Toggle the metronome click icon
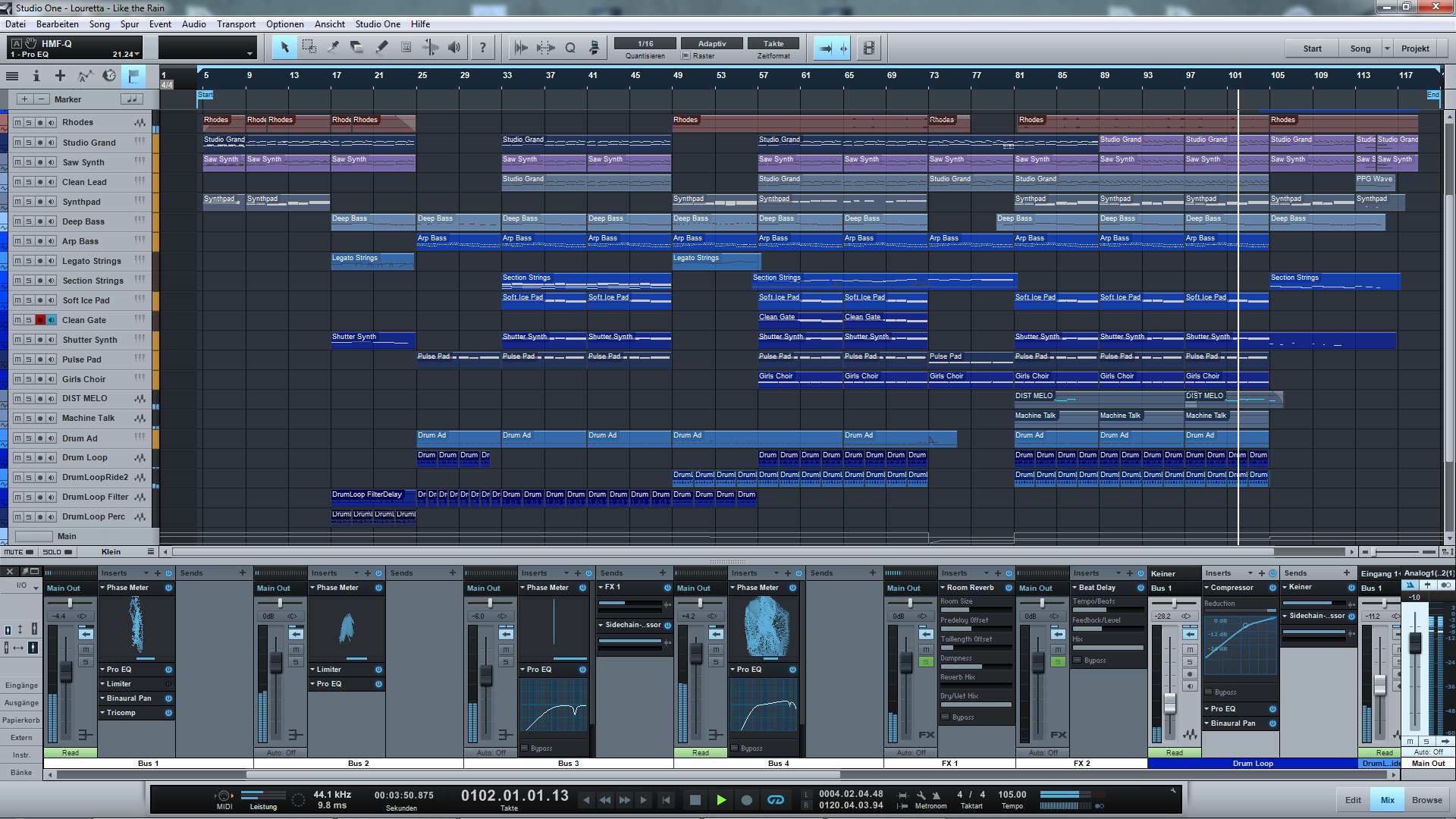Screen dimensions: 1456x819 tap(937, 795)
